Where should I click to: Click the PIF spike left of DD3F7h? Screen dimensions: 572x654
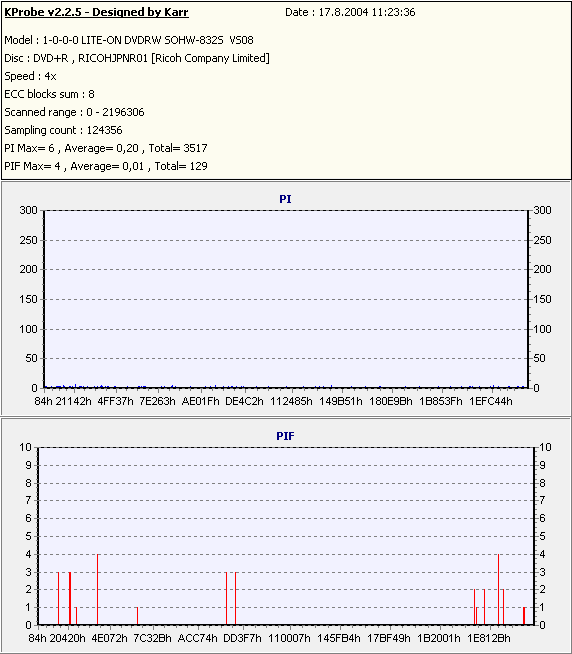(226, 599)
